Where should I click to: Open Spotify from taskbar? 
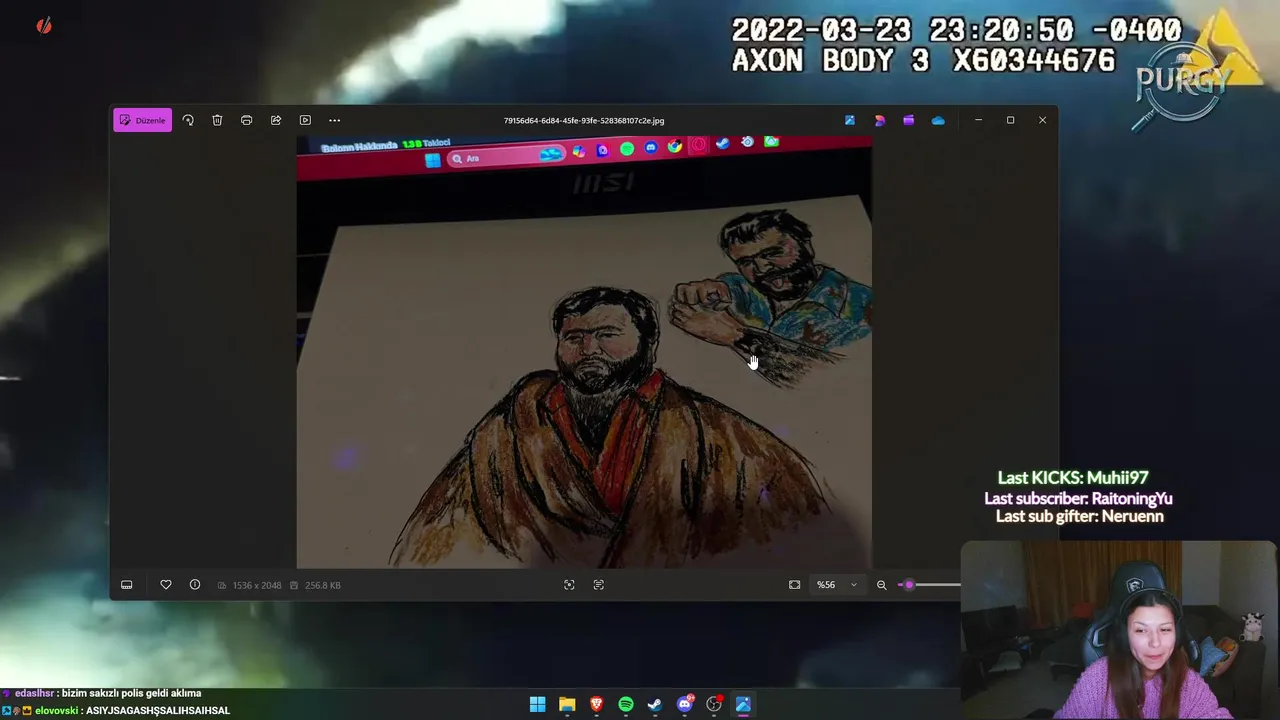tap(626, 704)
